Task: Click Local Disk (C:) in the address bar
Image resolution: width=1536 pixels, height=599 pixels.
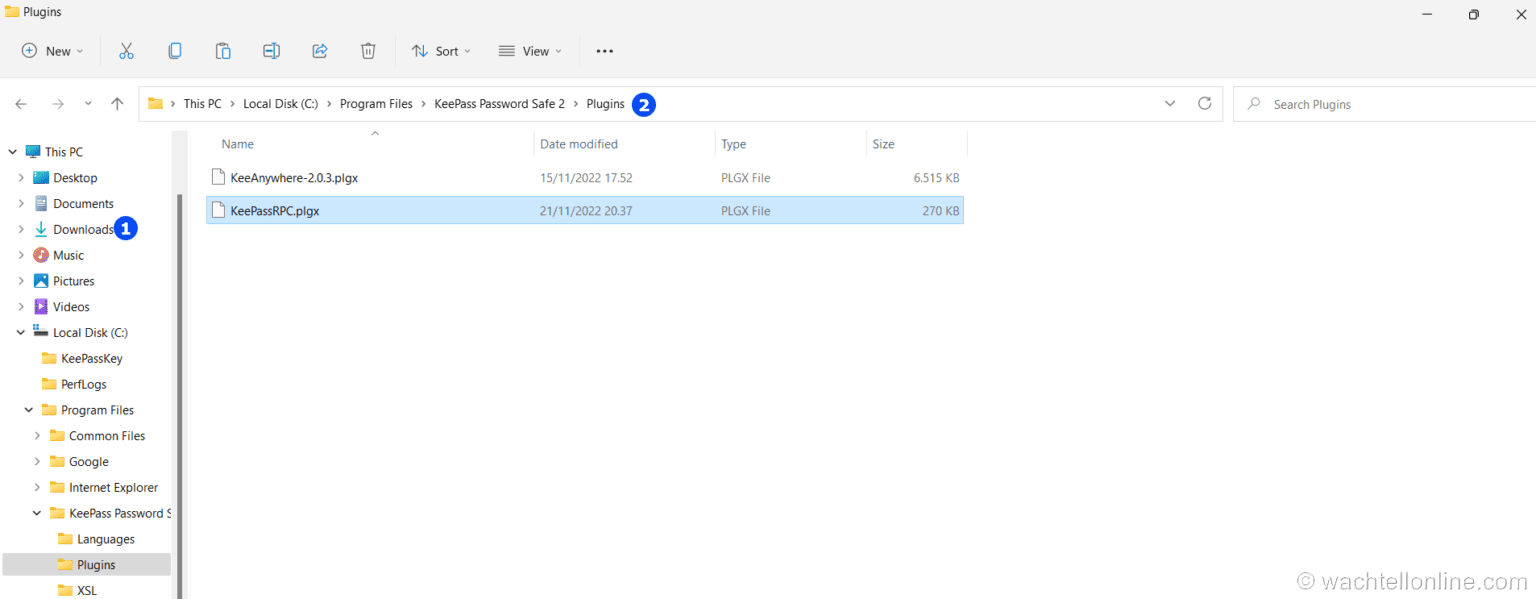Action: [281, 103]
